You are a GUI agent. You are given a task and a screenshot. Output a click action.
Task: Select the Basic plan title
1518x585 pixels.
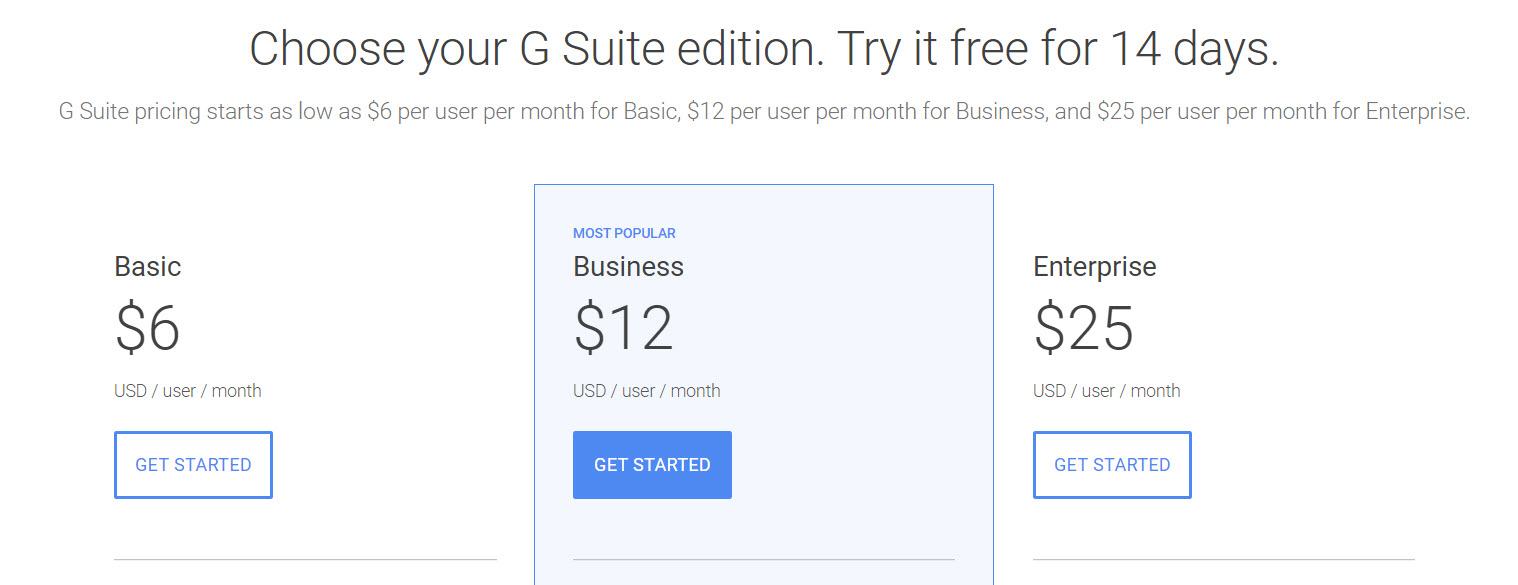148,267
